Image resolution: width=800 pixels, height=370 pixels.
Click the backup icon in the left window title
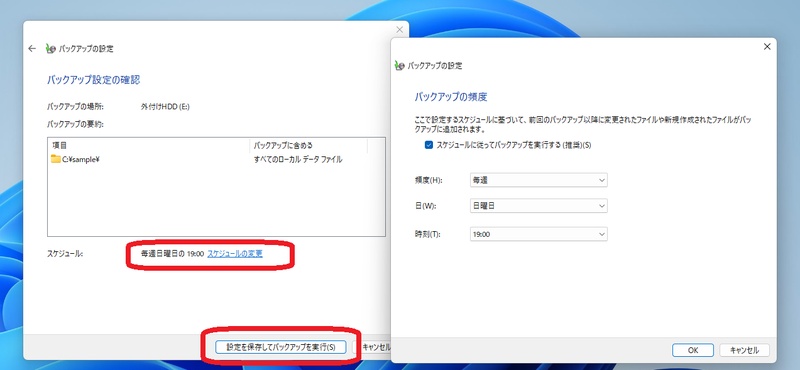tap(51, 49)
